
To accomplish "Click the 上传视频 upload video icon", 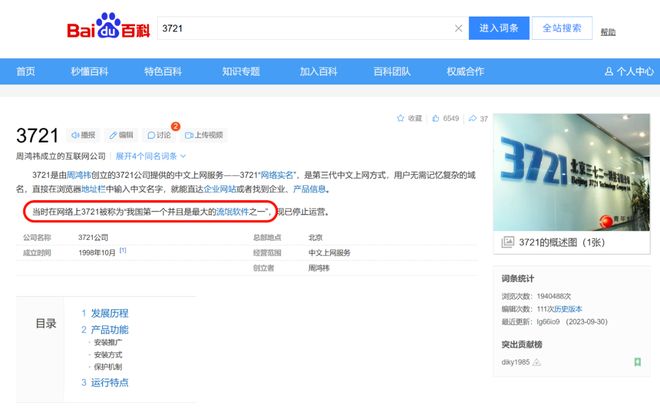I will coord(190,135).
